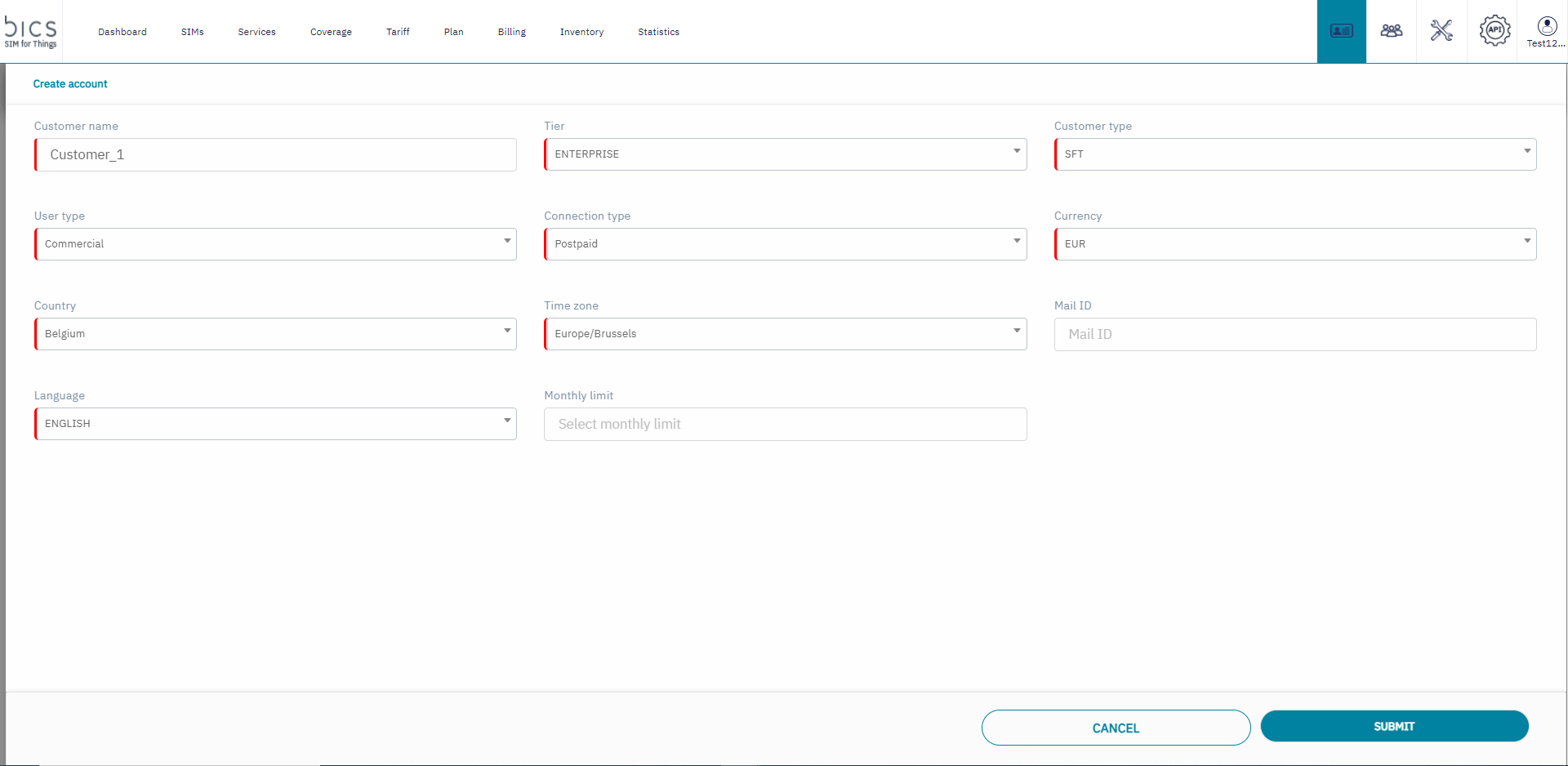The width and height of the screenshot is (1568, 766).
Task: Click the SUBMIT button
Action: click(1394, 726)
